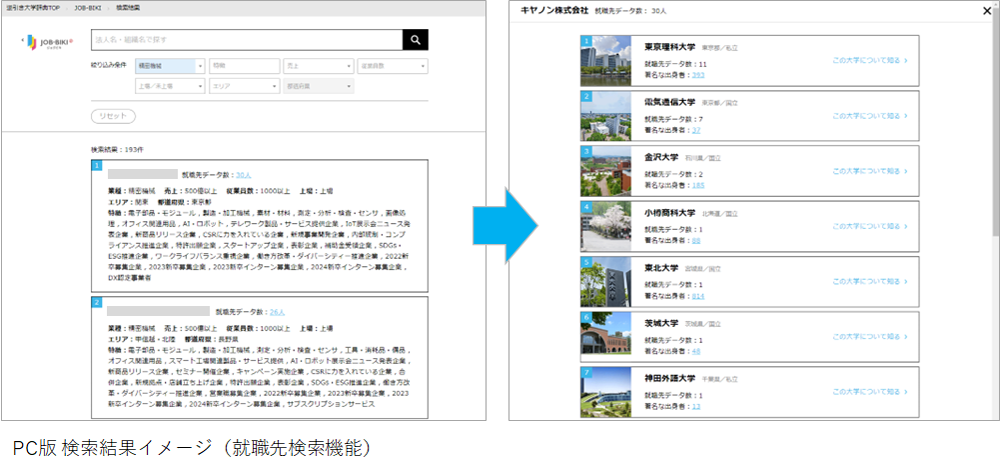Focus the 法人名・組織名で探す search field

coord(247,40)
